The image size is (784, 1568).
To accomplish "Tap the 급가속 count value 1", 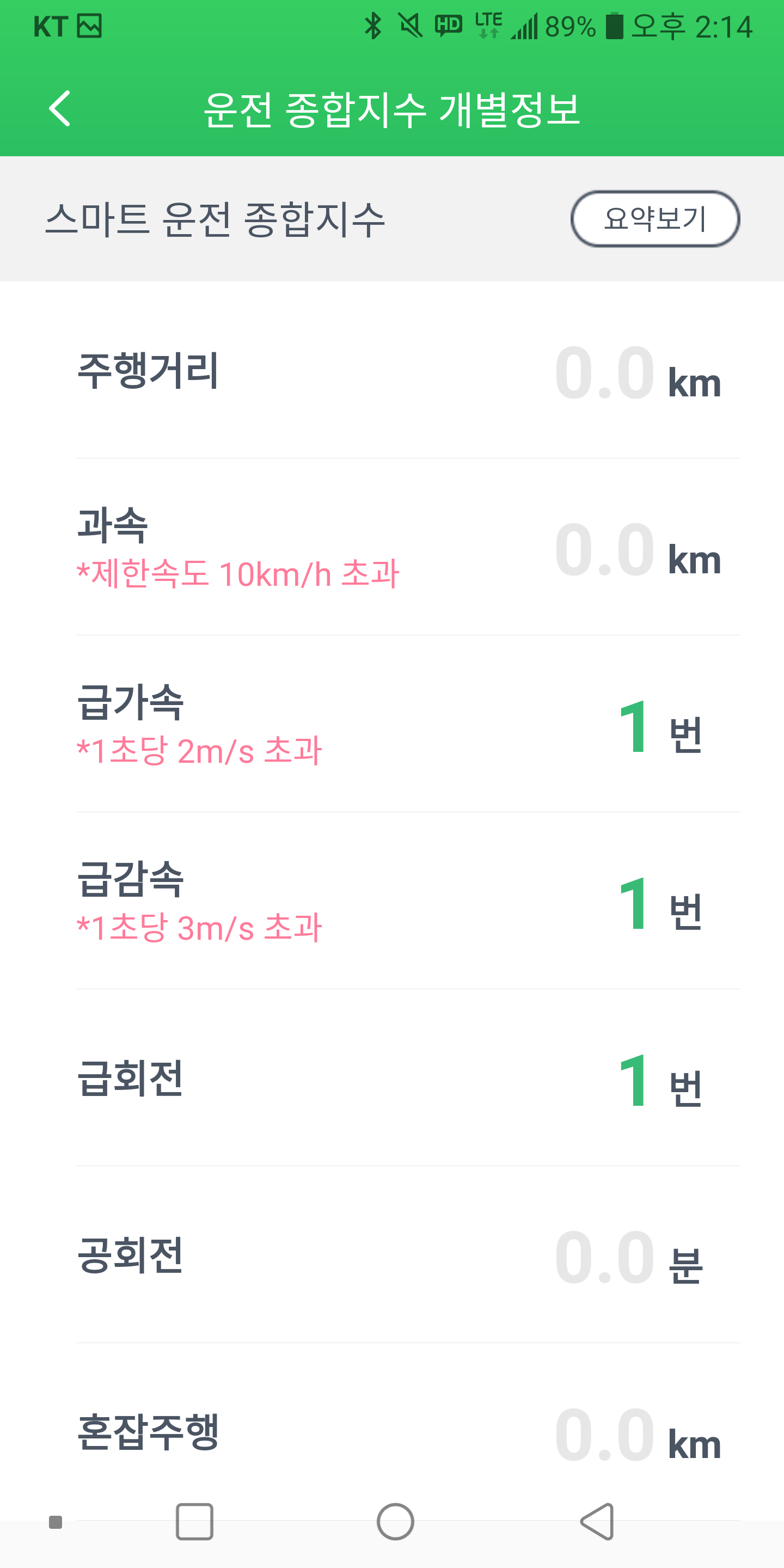I will 634,726.
